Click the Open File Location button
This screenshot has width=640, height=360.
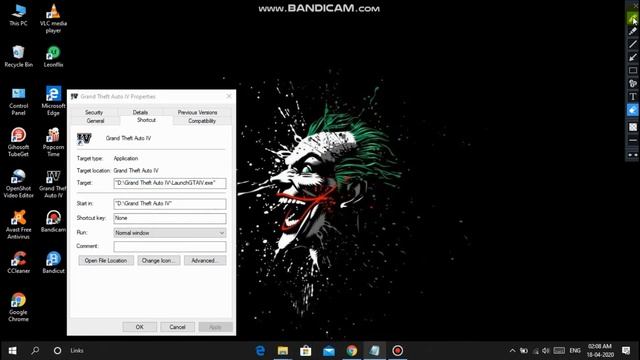coord(106,260)
